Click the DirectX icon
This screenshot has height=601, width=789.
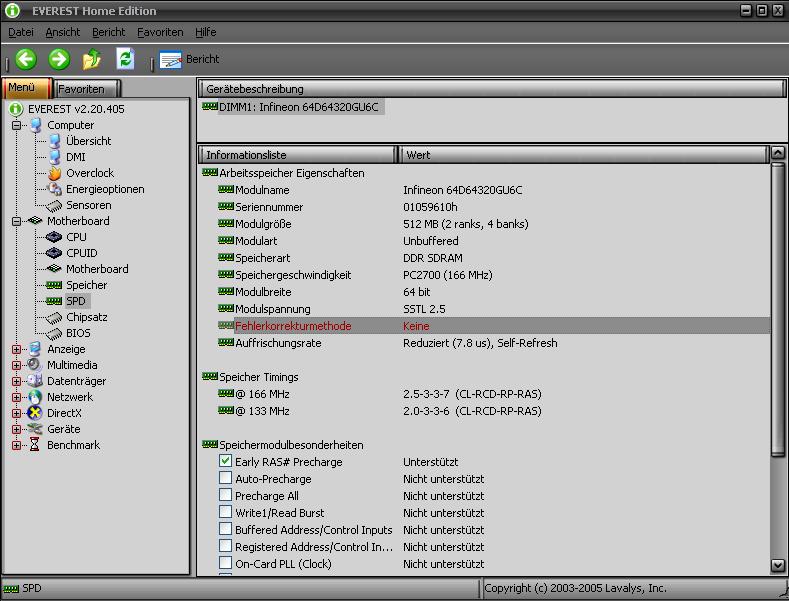(x=35, y=413)
